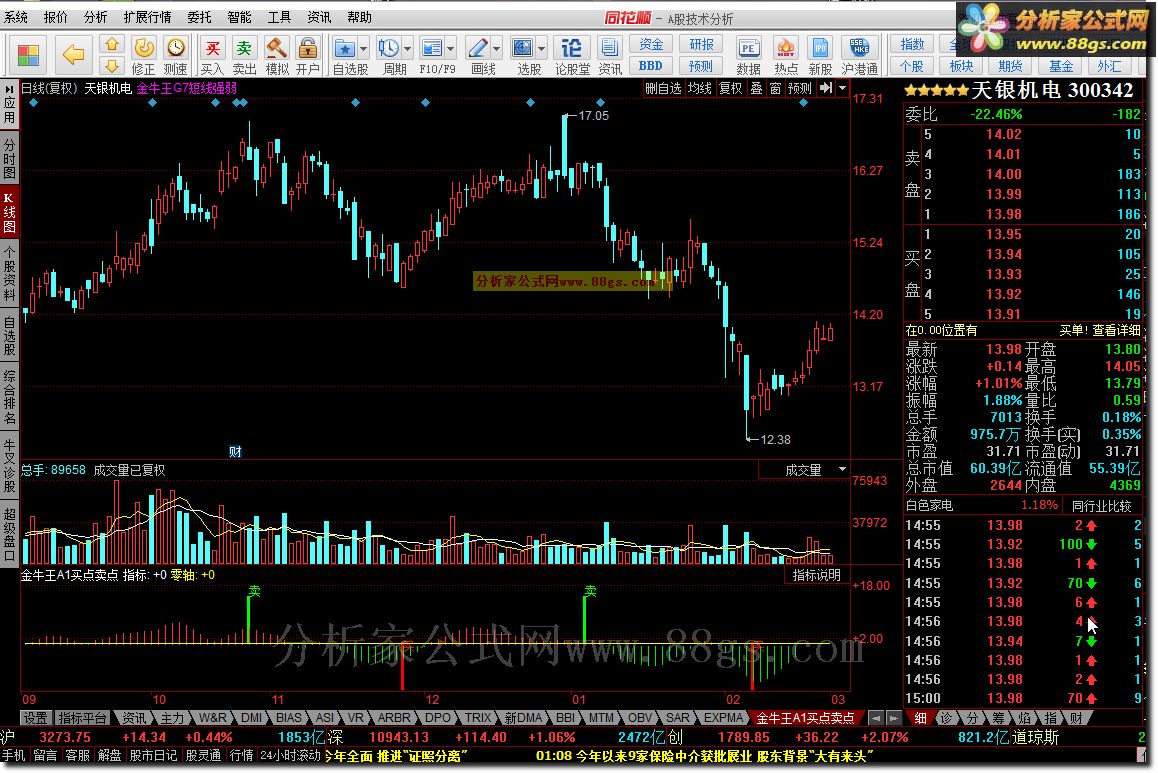Open the 系统 menu

tap(16, 16)
